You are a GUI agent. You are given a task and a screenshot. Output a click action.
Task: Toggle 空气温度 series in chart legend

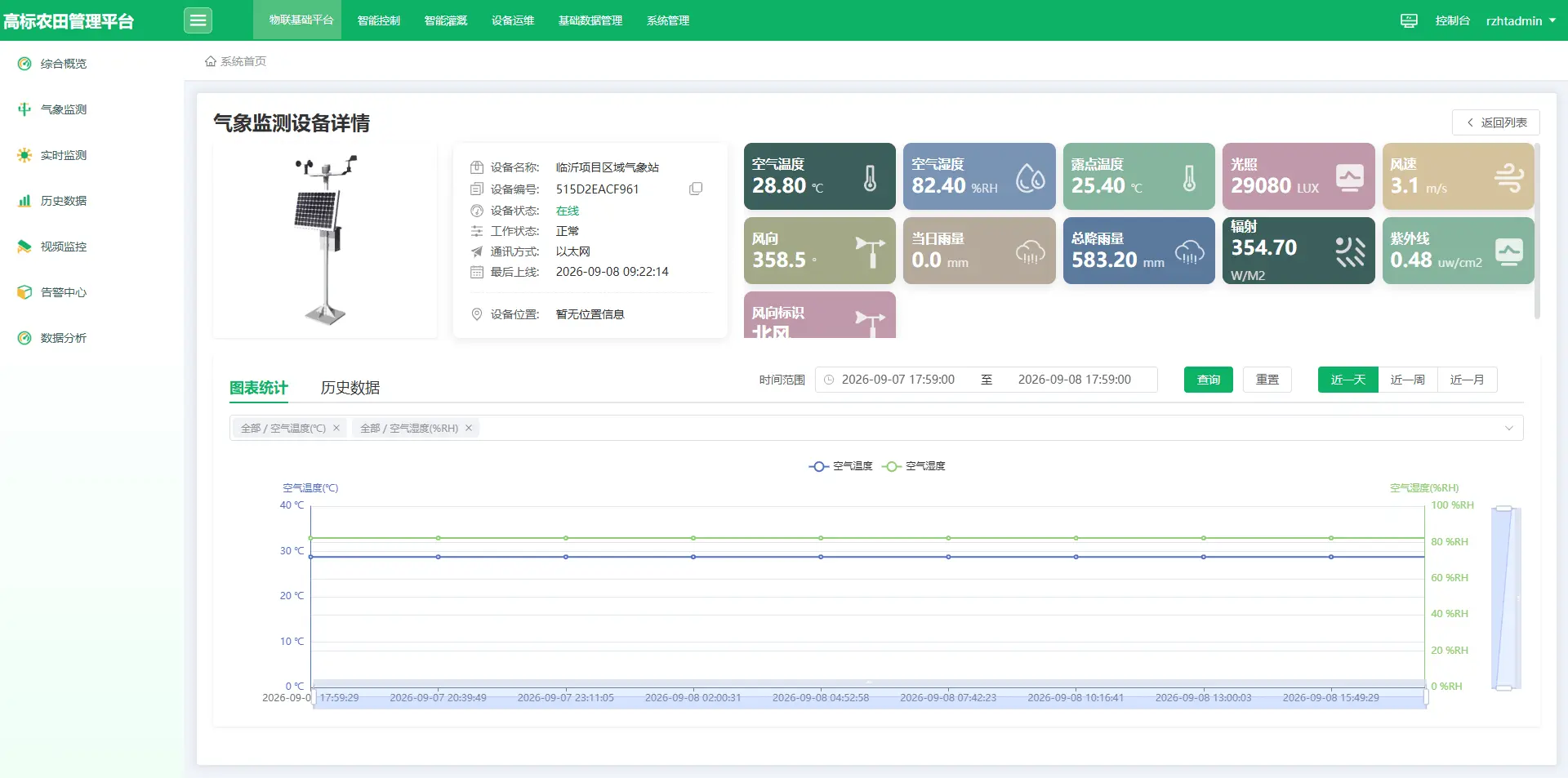click(x=841, y=466)
